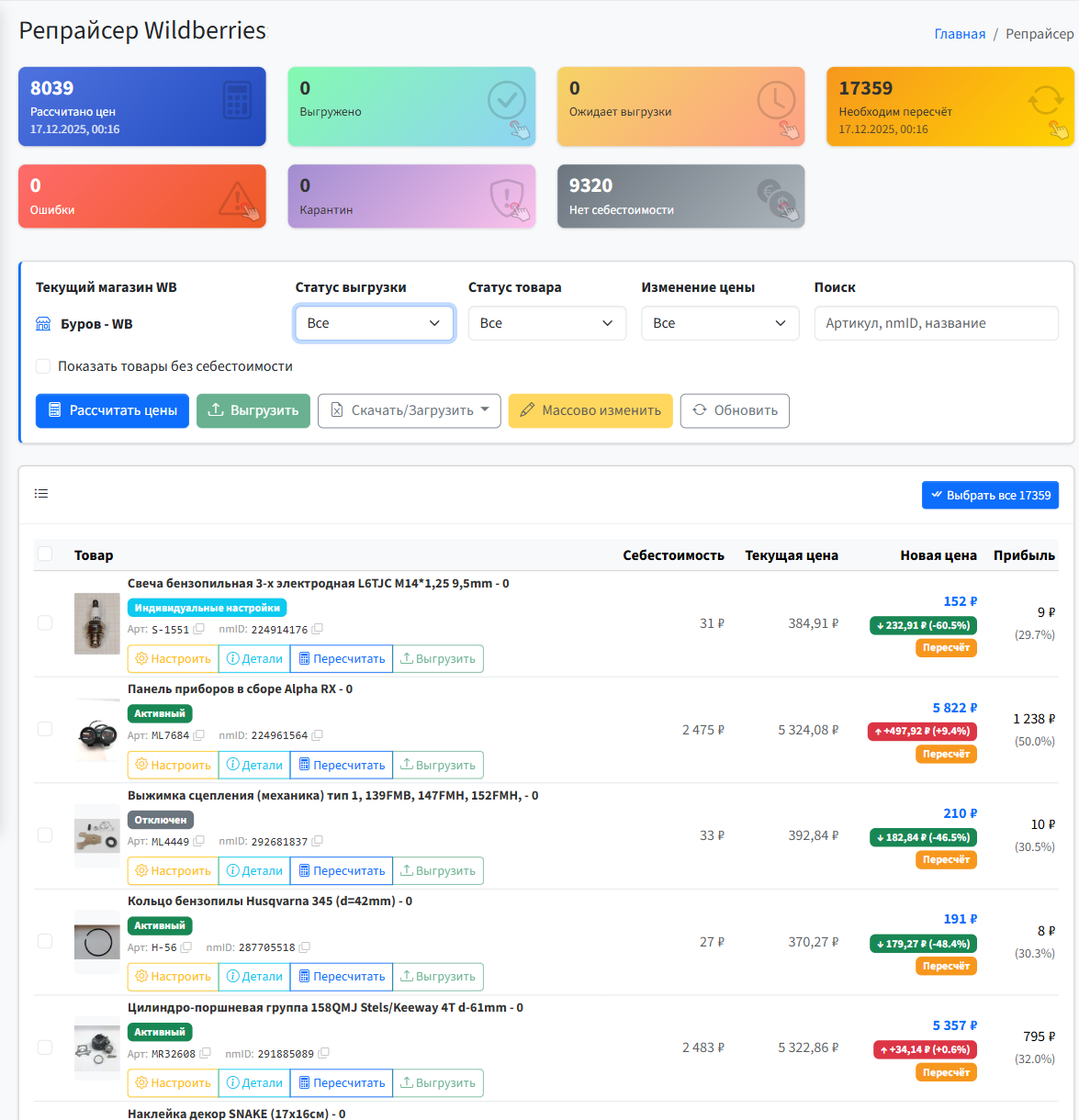Enable Показать товары без себестоимости checkbox
The height and width of the screenshot is (1120, 1079).
(43, 366)
